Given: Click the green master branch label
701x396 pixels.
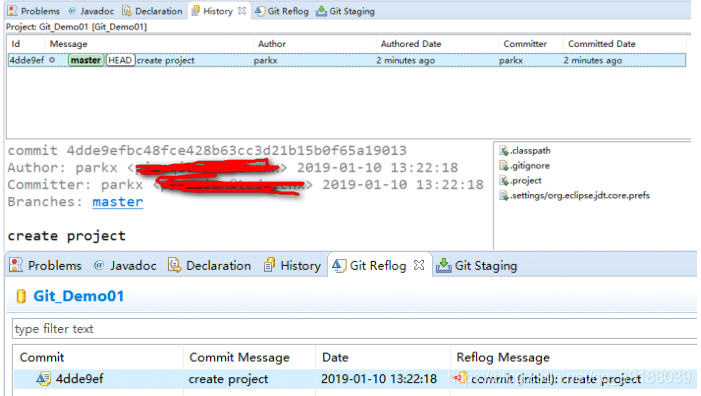Looking at the screenshot, I should pos(86,60).
